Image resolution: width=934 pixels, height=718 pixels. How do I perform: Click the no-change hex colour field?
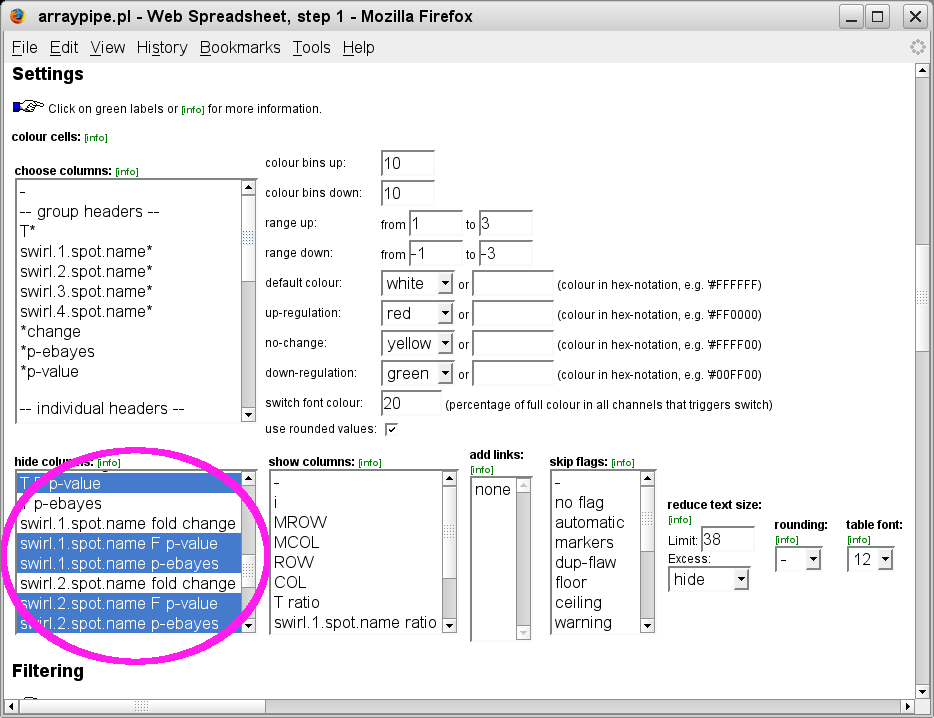tap(513, 343)
